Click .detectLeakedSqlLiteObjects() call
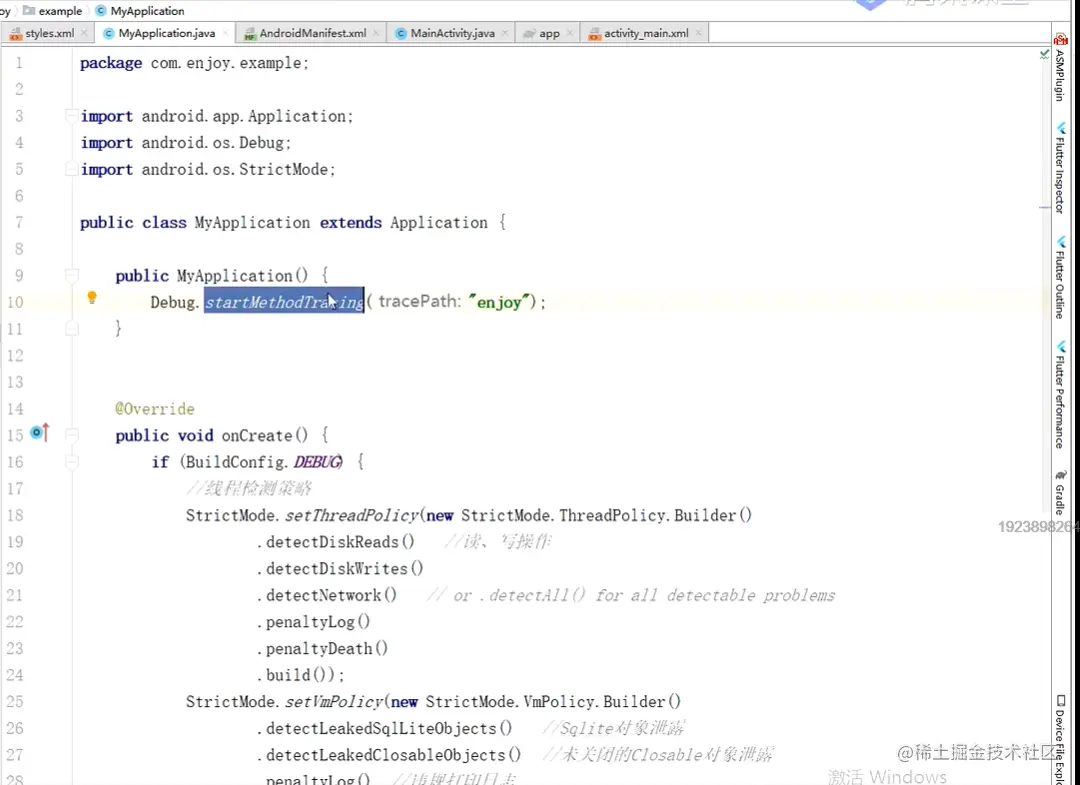This screenshot has height=785, width=1080. tap(385, 729)
